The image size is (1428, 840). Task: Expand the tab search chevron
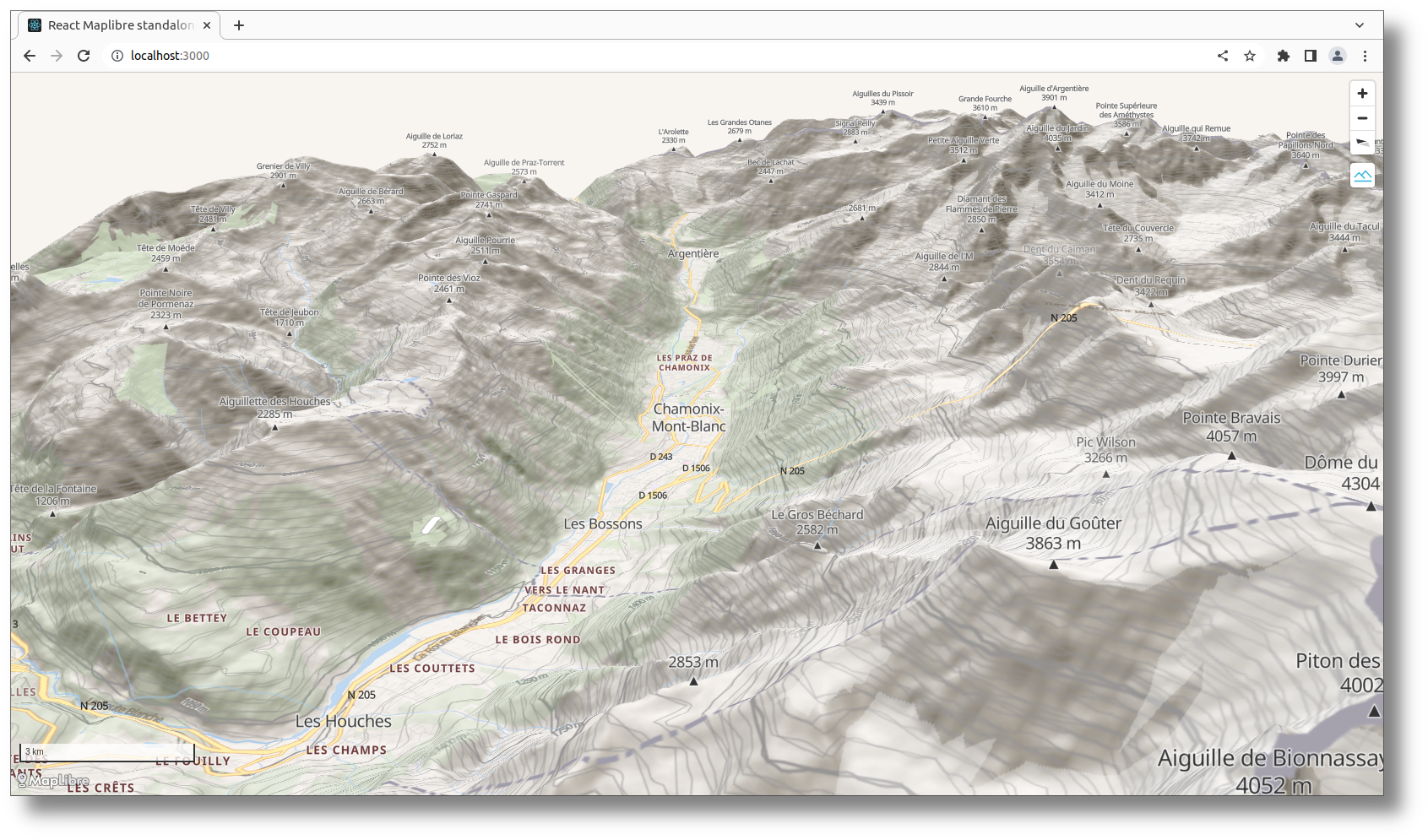(x=1360, y=25)
